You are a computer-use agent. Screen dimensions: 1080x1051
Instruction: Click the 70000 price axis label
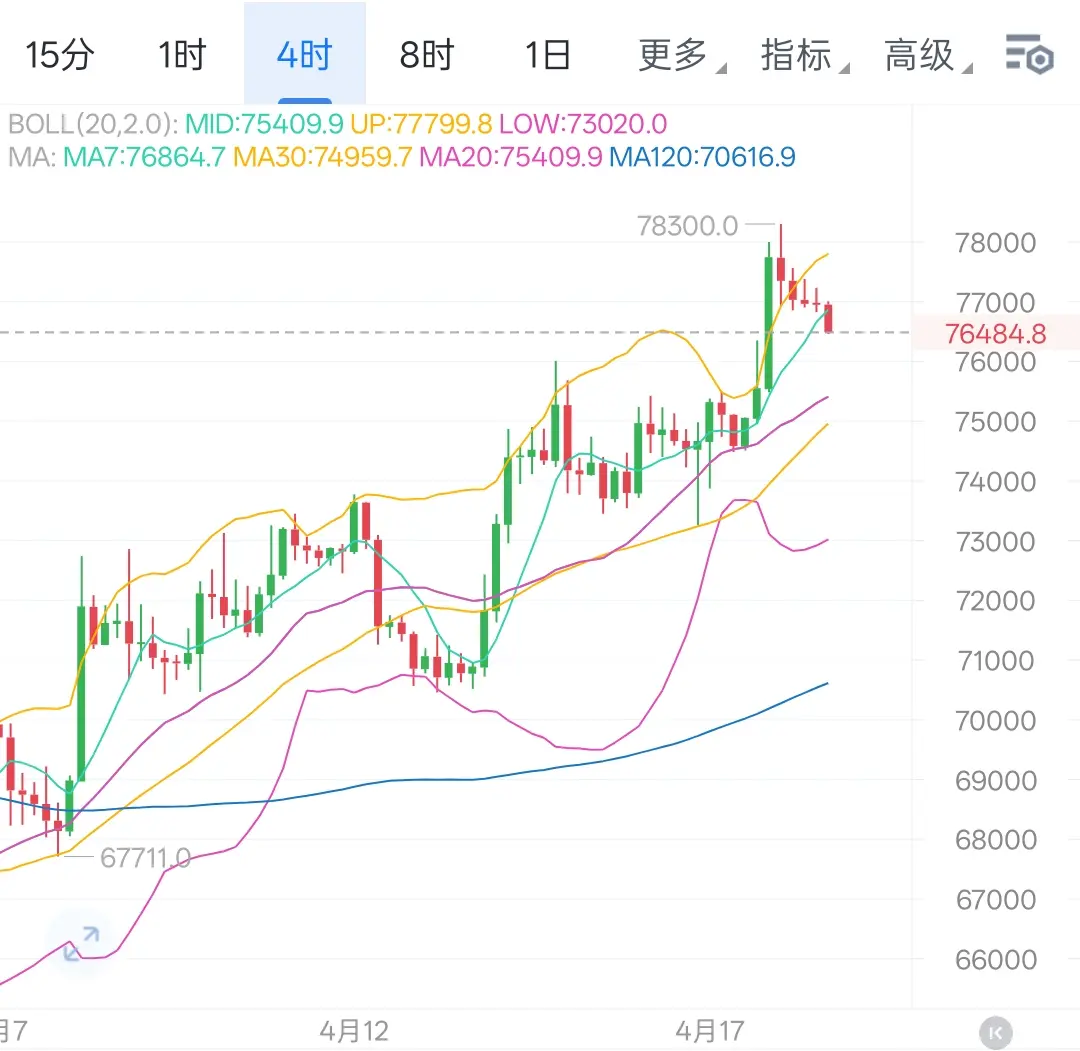click(995, 721)
